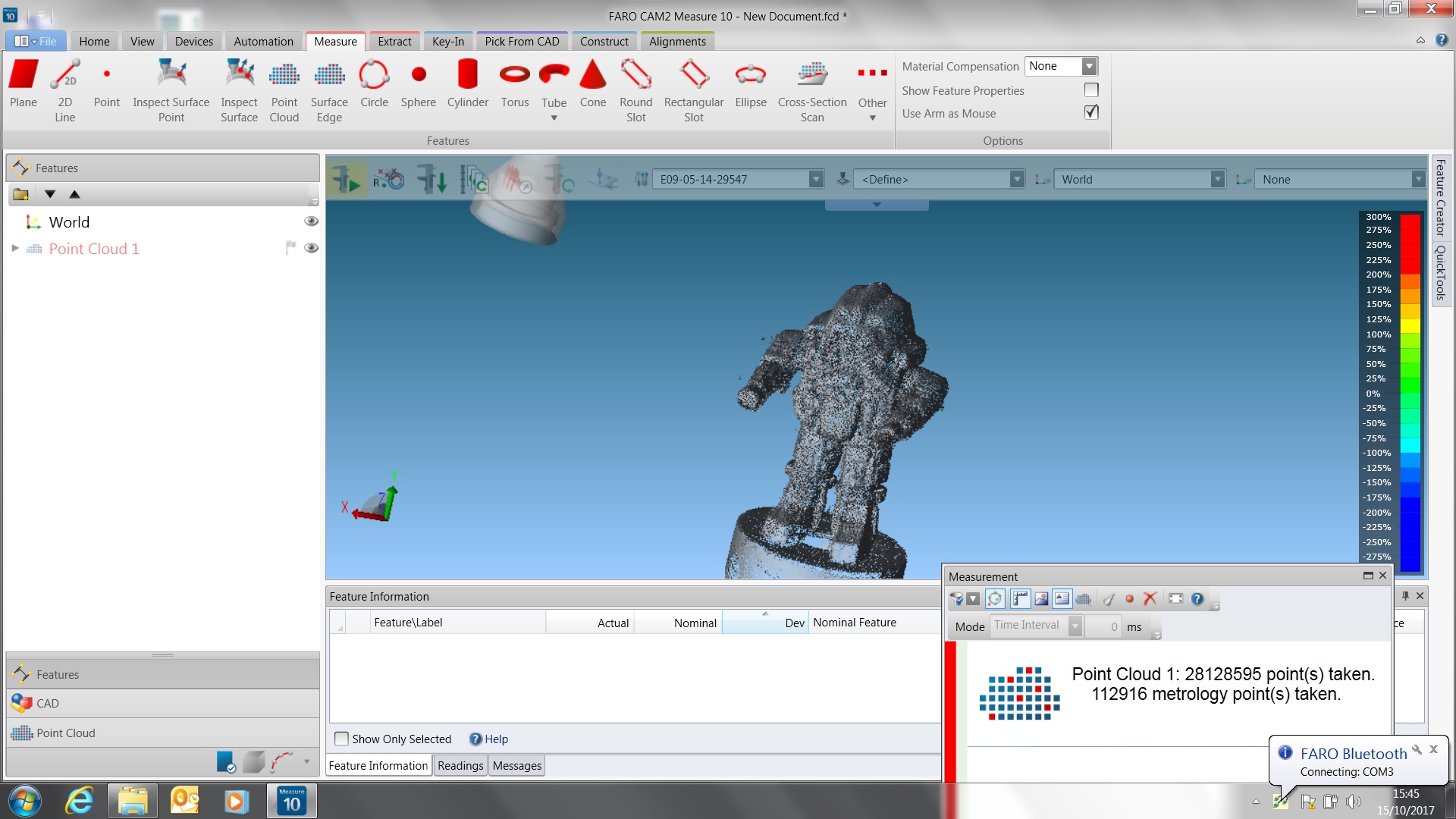Open Internet Explorer from the taskbar
Viewport: 1456px width, 819px height.
pos(79,802)
